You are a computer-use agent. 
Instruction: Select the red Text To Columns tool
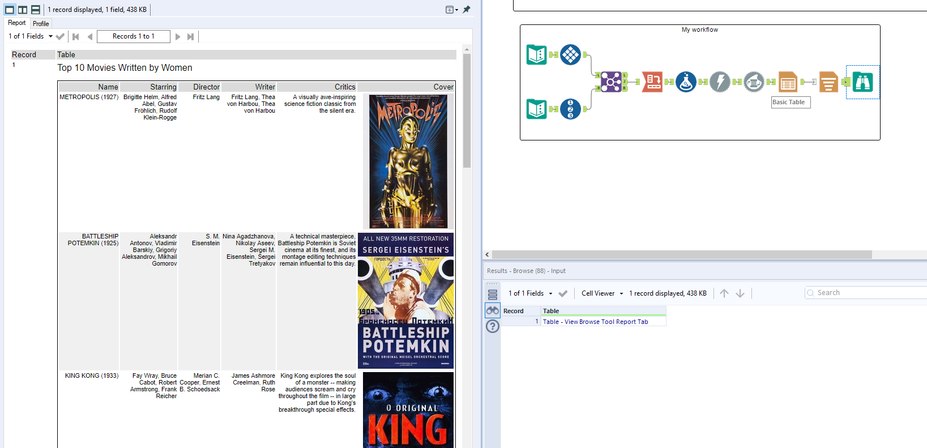[x=652, y=82]
